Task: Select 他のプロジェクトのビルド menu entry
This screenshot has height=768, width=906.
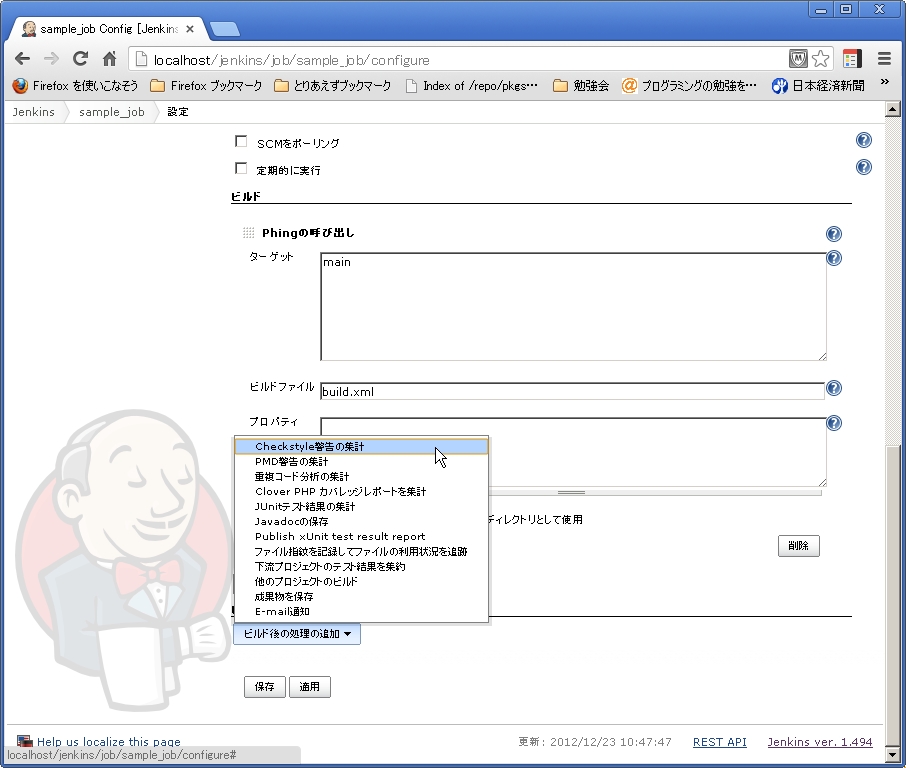Action: [362, 582]
